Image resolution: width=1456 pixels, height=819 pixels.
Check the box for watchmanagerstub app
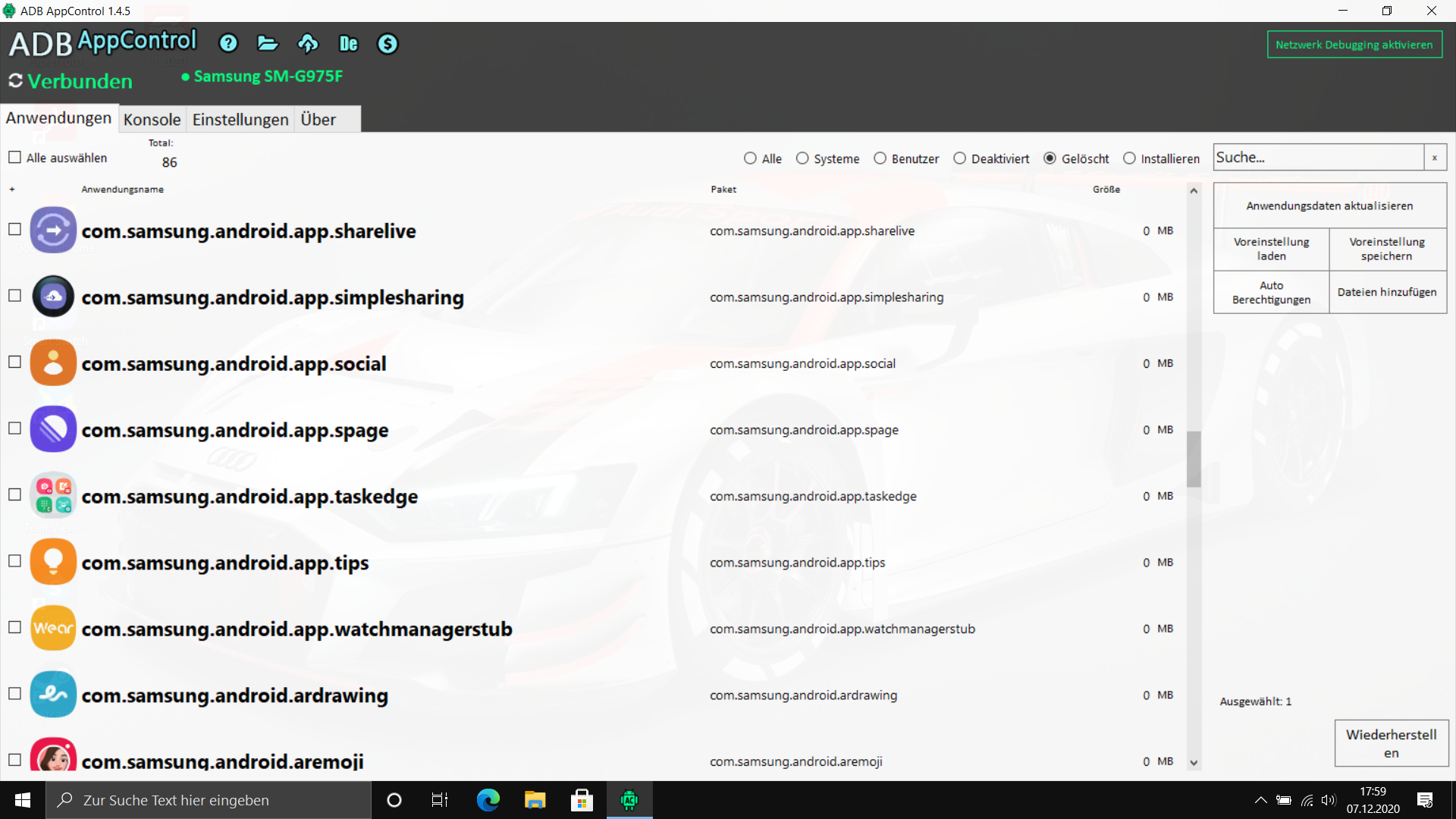tap(14, 627)
